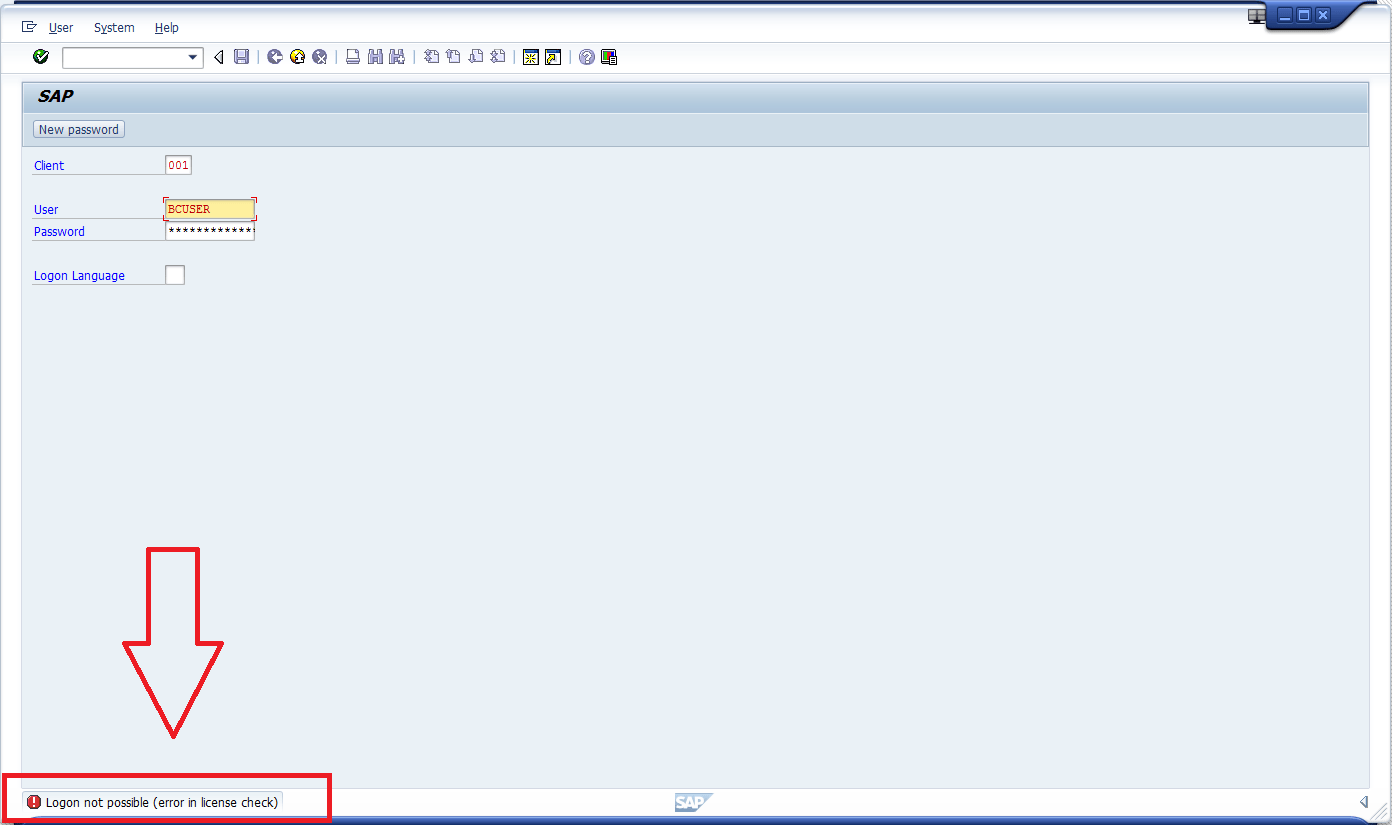
Task: Click the green Enter checkmark icon
Action: click(x=41, y=57)
